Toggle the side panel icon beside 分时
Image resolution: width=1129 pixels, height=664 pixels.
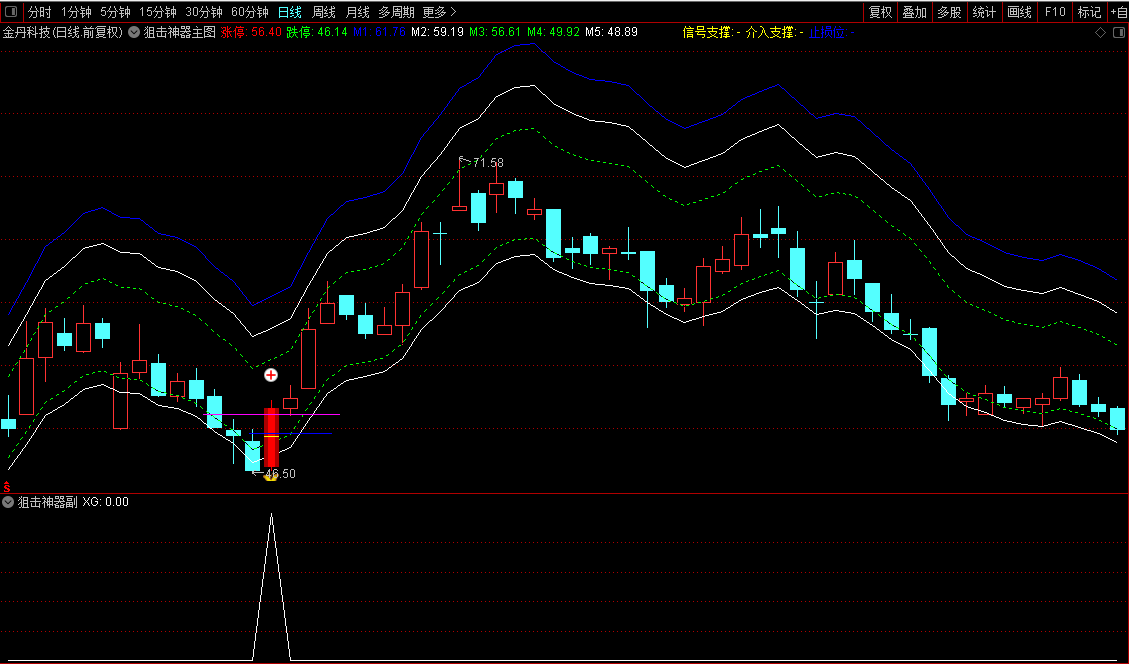[x=11, y=12]
